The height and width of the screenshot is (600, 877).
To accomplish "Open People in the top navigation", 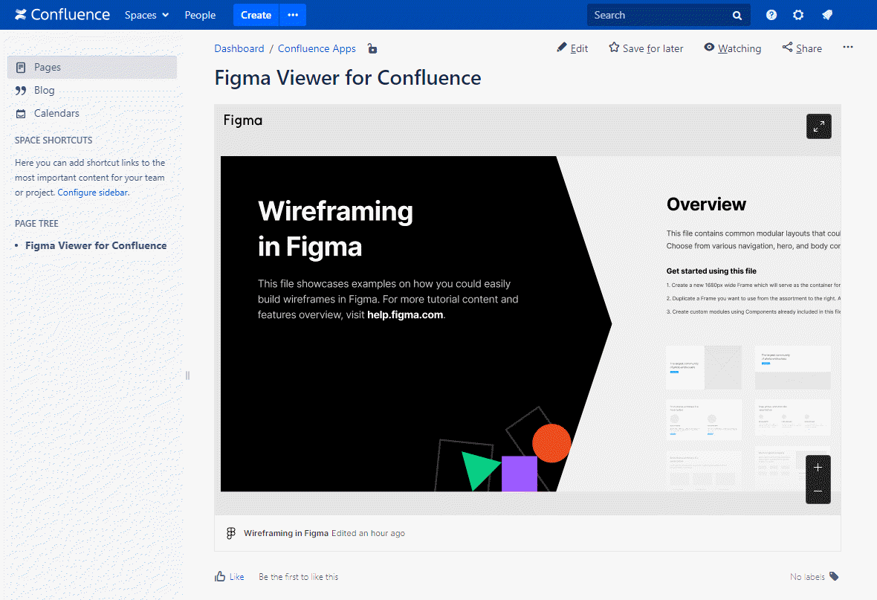I will click(200, 15).
